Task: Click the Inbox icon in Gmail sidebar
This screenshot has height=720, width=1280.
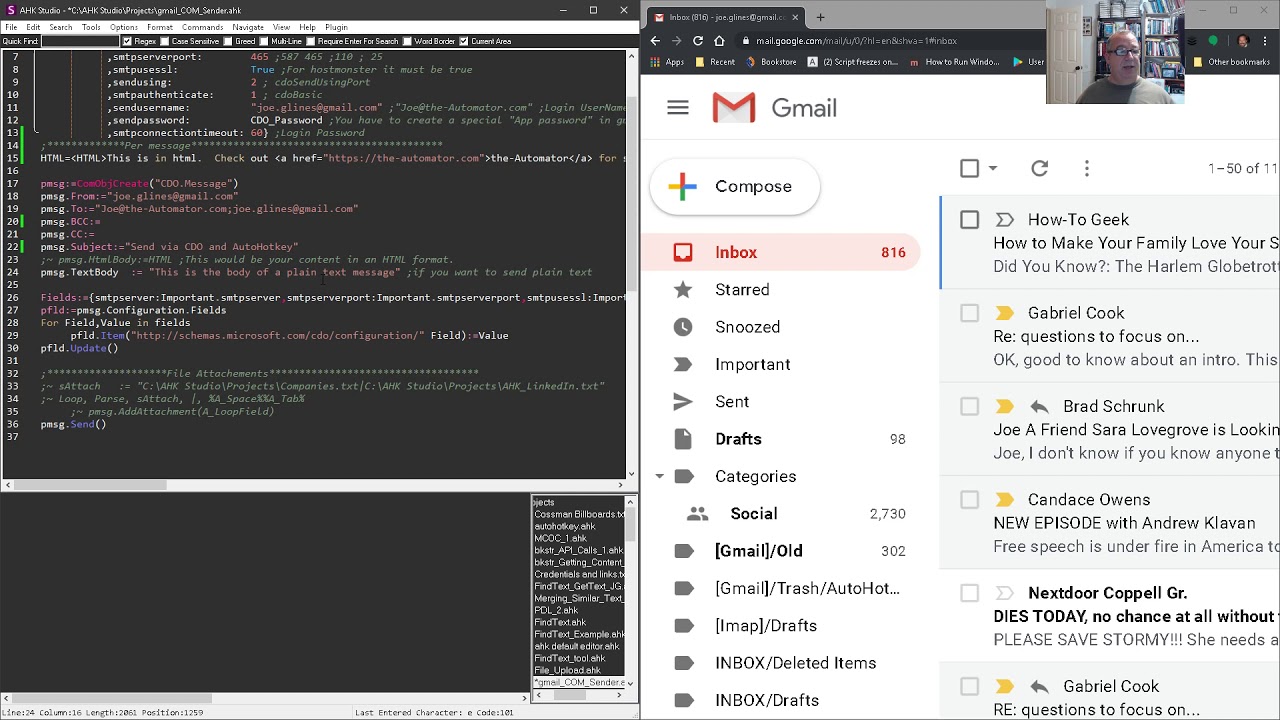Action: click(x=683, y=253)
